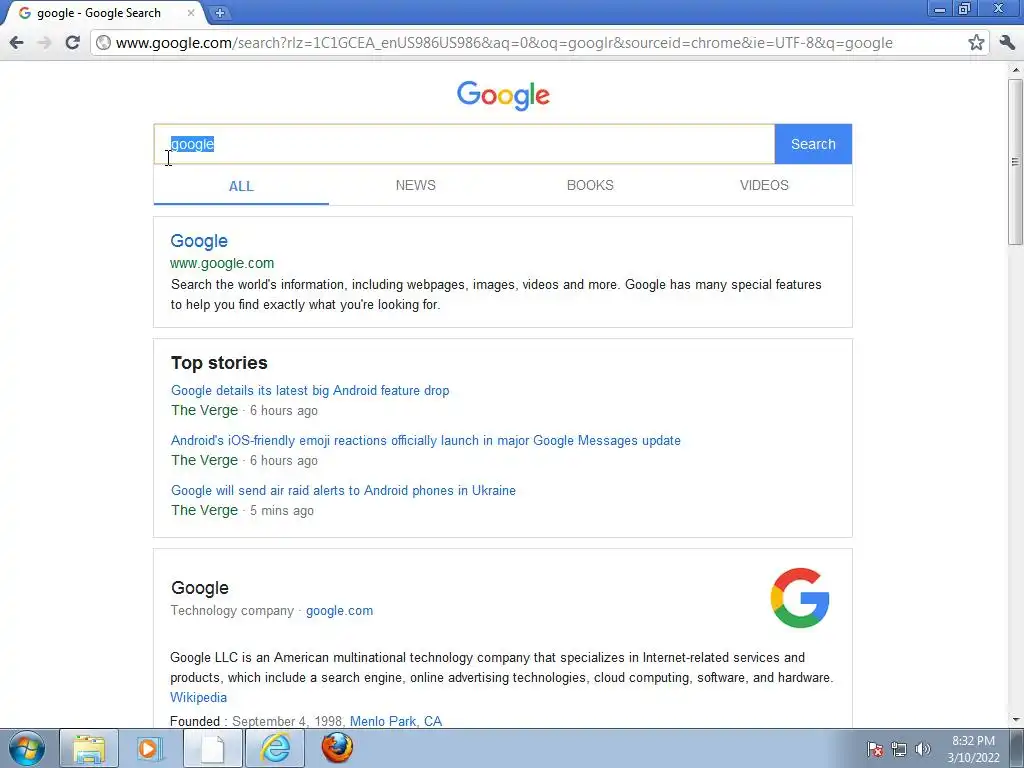Switch to the BOOKS tab
This screenshot has width=1024, height=768.
590,185
